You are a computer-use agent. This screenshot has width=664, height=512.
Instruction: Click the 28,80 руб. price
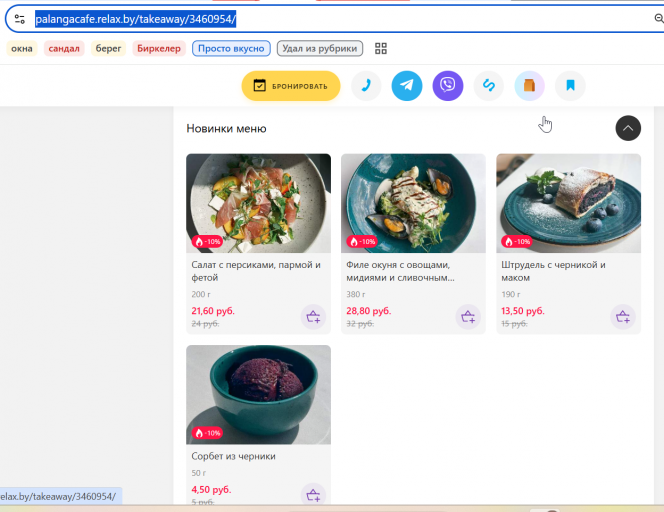point(369,311)
